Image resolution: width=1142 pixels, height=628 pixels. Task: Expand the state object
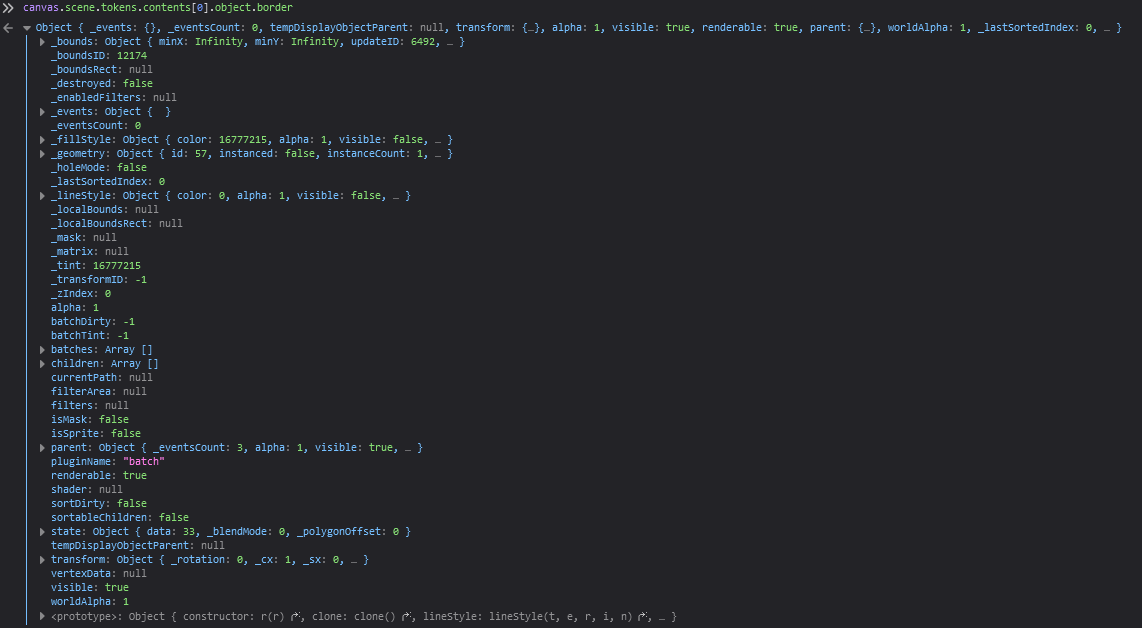[x=40, y=531]
